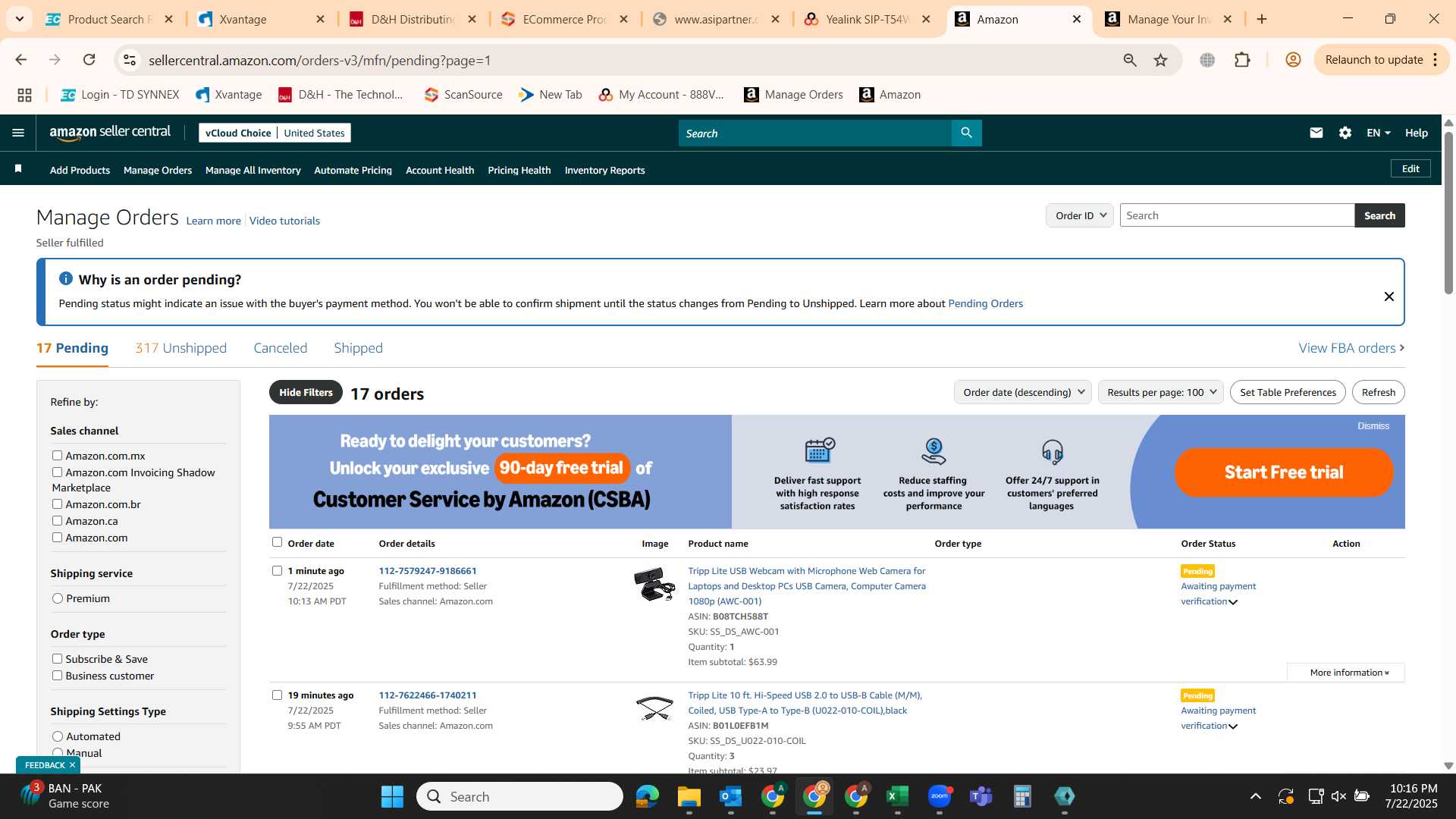This screenshot has height=819, width=1456.
Task: Open Excel from the taskbar
Action: pos(898,796)
